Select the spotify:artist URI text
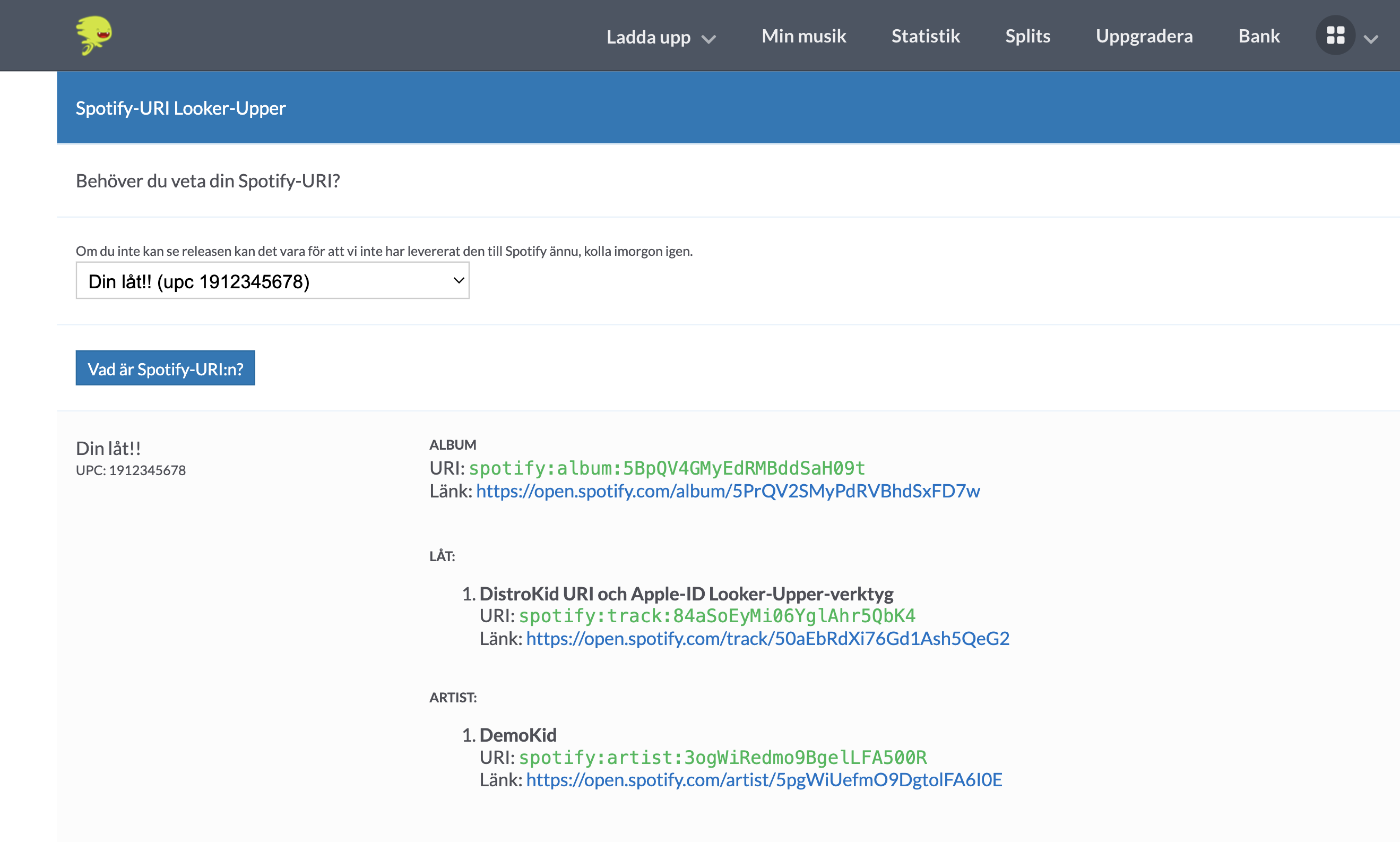The width and height of the screenshot is (1400, 842). point(722,758)
